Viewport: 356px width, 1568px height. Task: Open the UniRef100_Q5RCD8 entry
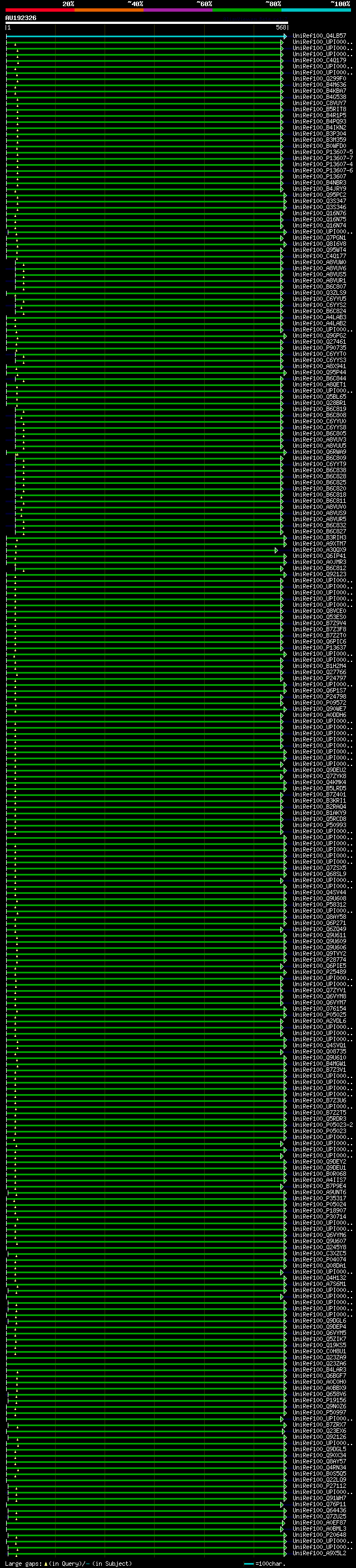(x=319, y=819)
